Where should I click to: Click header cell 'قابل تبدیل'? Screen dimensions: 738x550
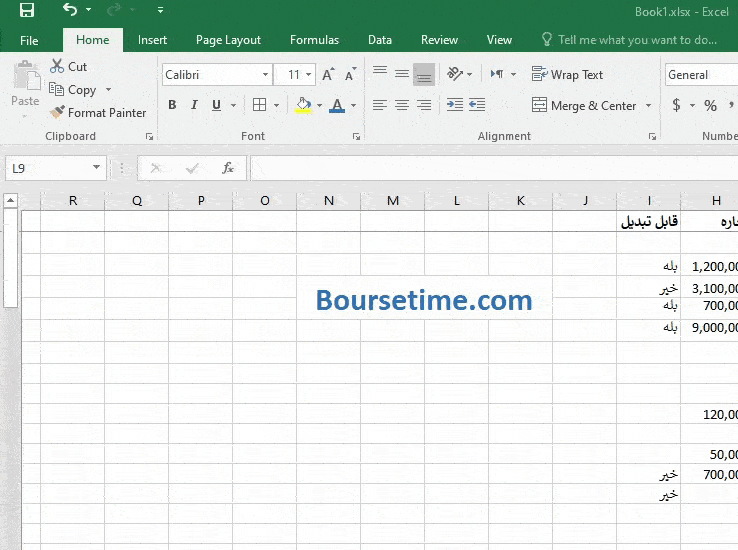(x=649, y=222)
